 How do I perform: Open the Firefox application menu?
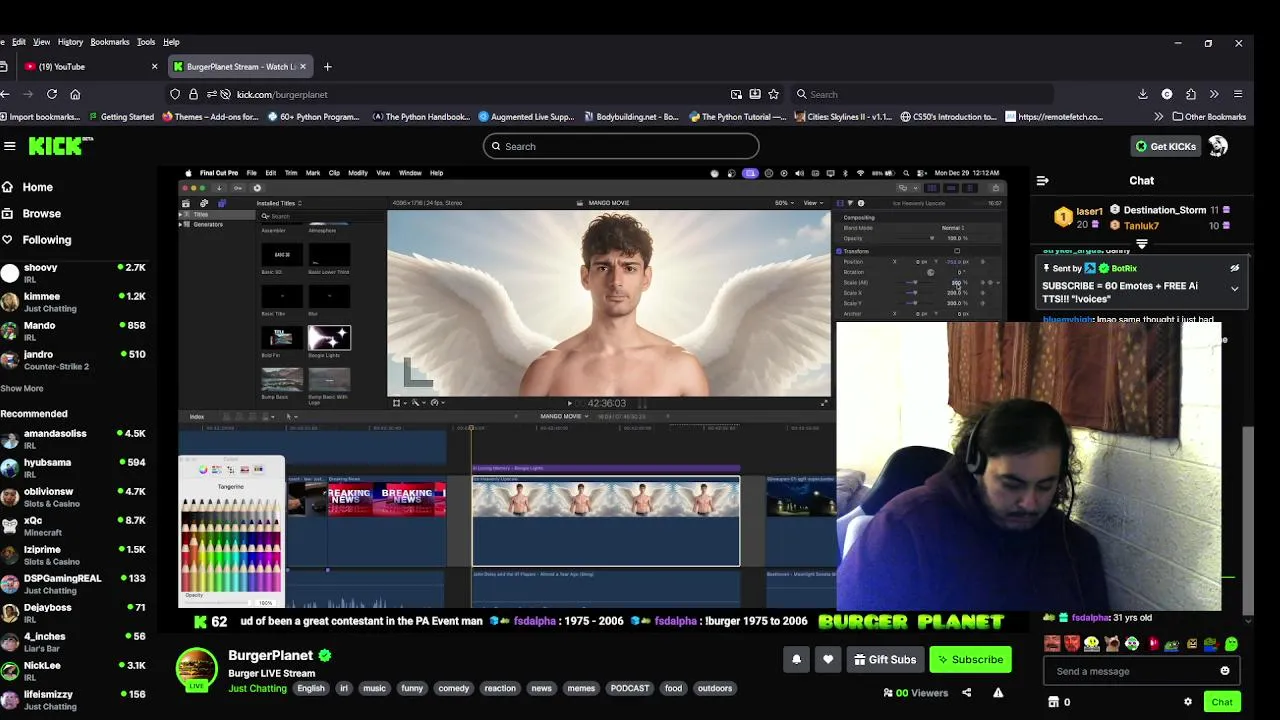(x=1238, y=94)
